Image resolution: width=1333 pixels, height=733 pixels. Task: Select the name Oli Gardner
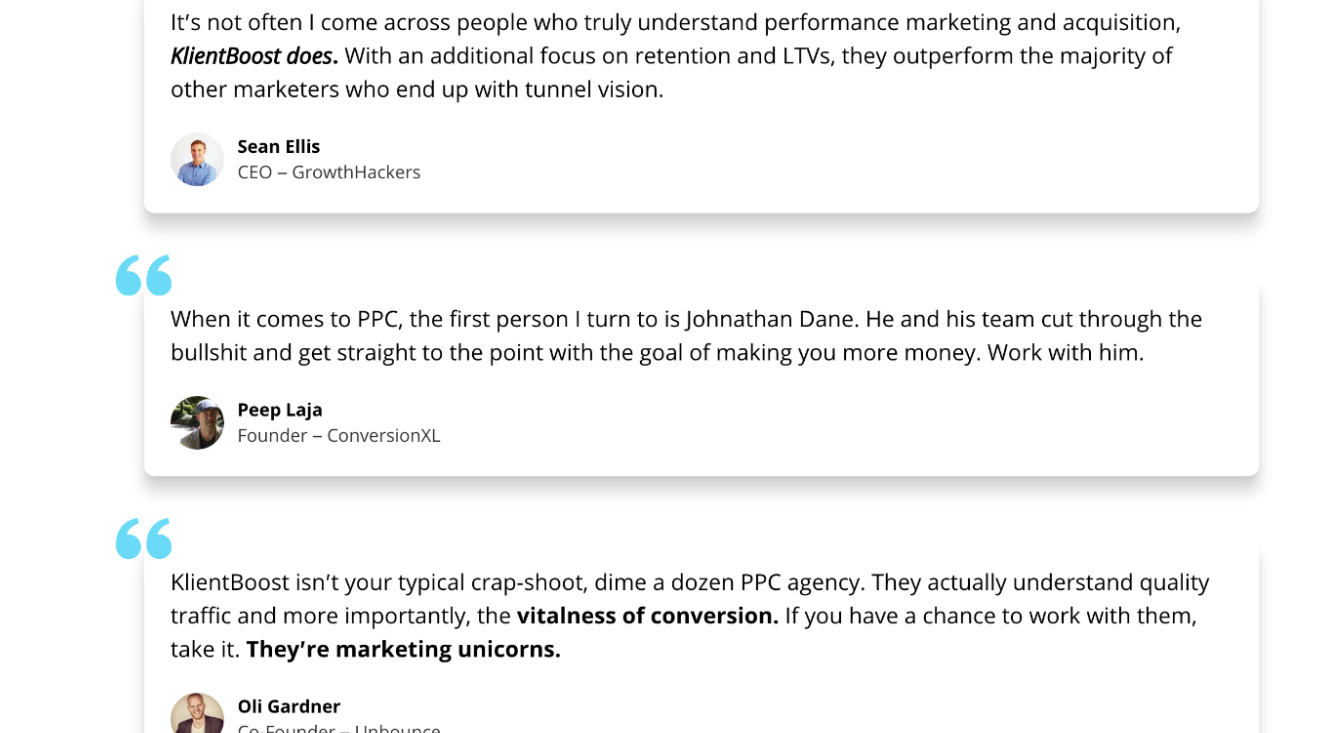coord(289,706)
